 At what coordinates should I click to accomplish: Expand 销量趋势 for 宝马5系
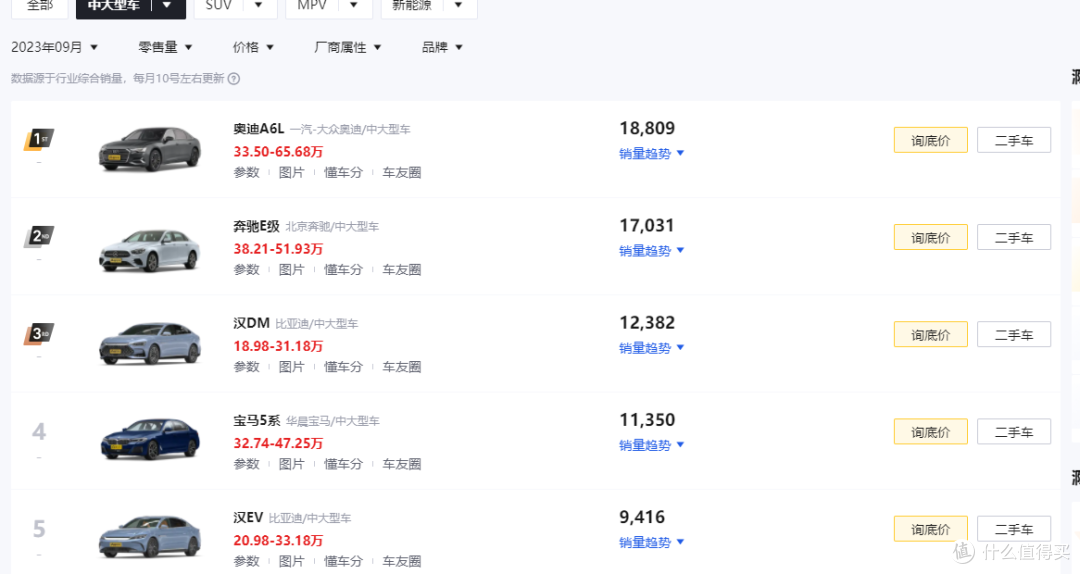point(652,445)
